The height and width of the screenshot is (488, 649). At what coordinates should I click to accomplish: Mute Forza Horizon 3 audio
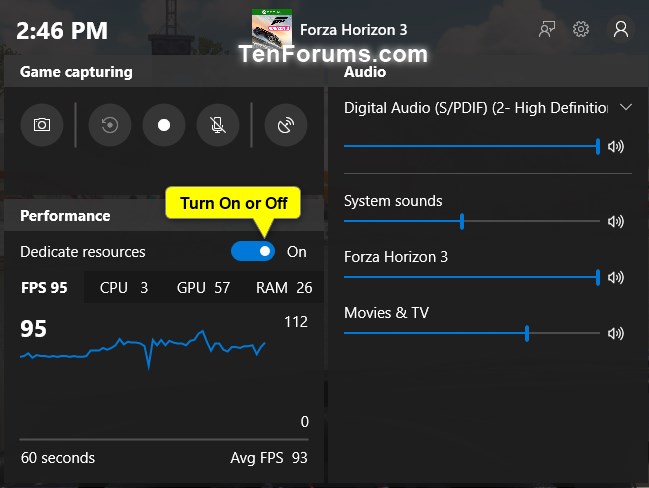point(616,277)
